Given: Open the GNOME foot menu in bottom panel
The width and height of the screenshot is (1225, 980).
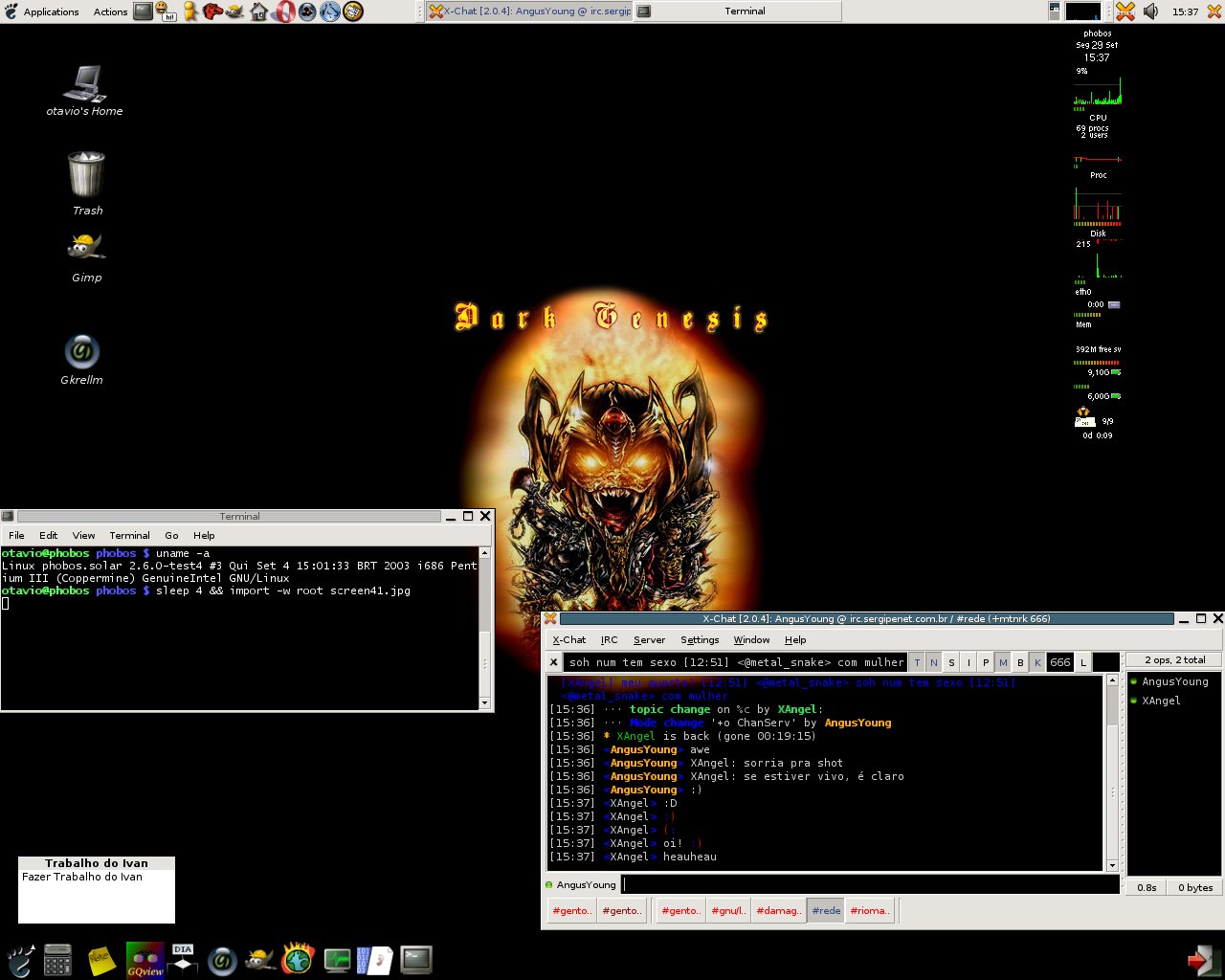Looking at the screenshot, I should click(20, 960).
